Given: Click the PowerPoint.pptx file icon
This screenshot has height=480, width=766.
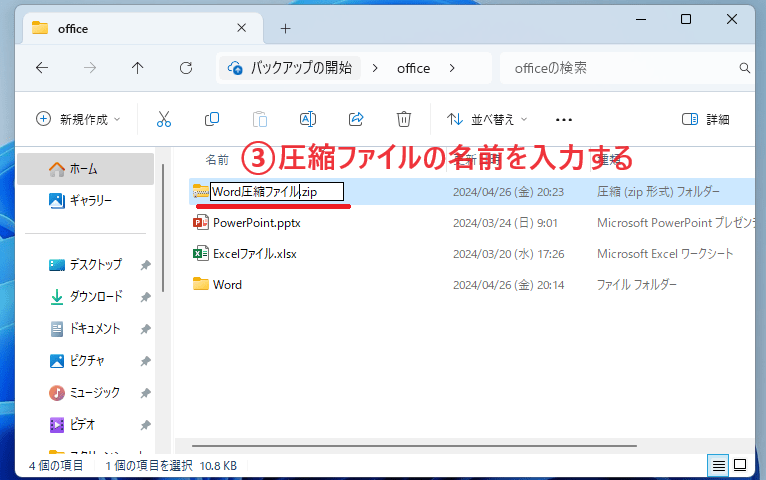Looking at the screenshot, I should (x=201, y=223).
